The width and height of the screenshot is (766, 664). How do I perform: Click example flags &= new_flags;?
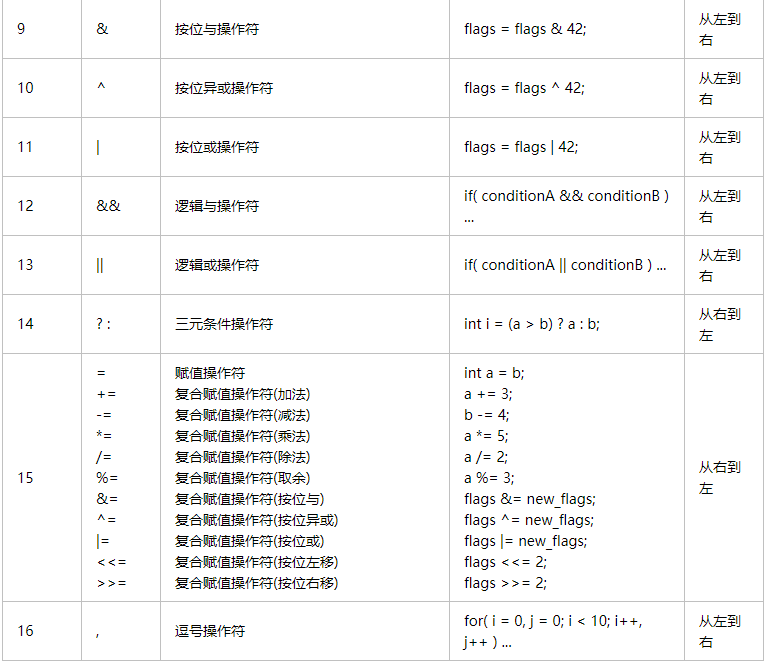click(x=530, y=499)
